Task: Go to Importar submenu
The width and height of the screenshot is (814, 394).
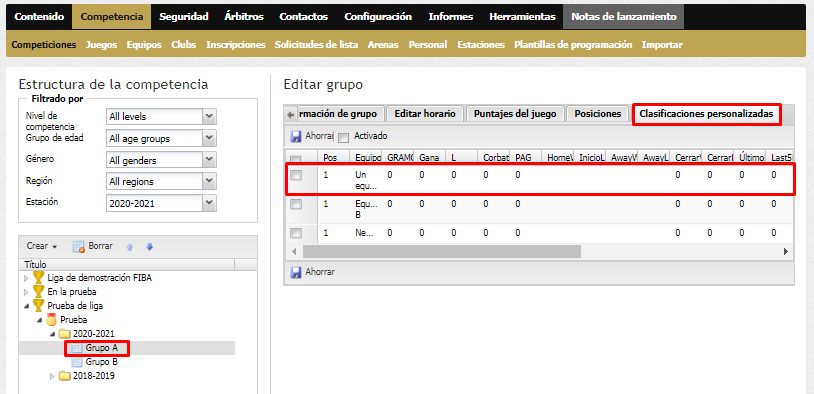Action: [662, 45]
